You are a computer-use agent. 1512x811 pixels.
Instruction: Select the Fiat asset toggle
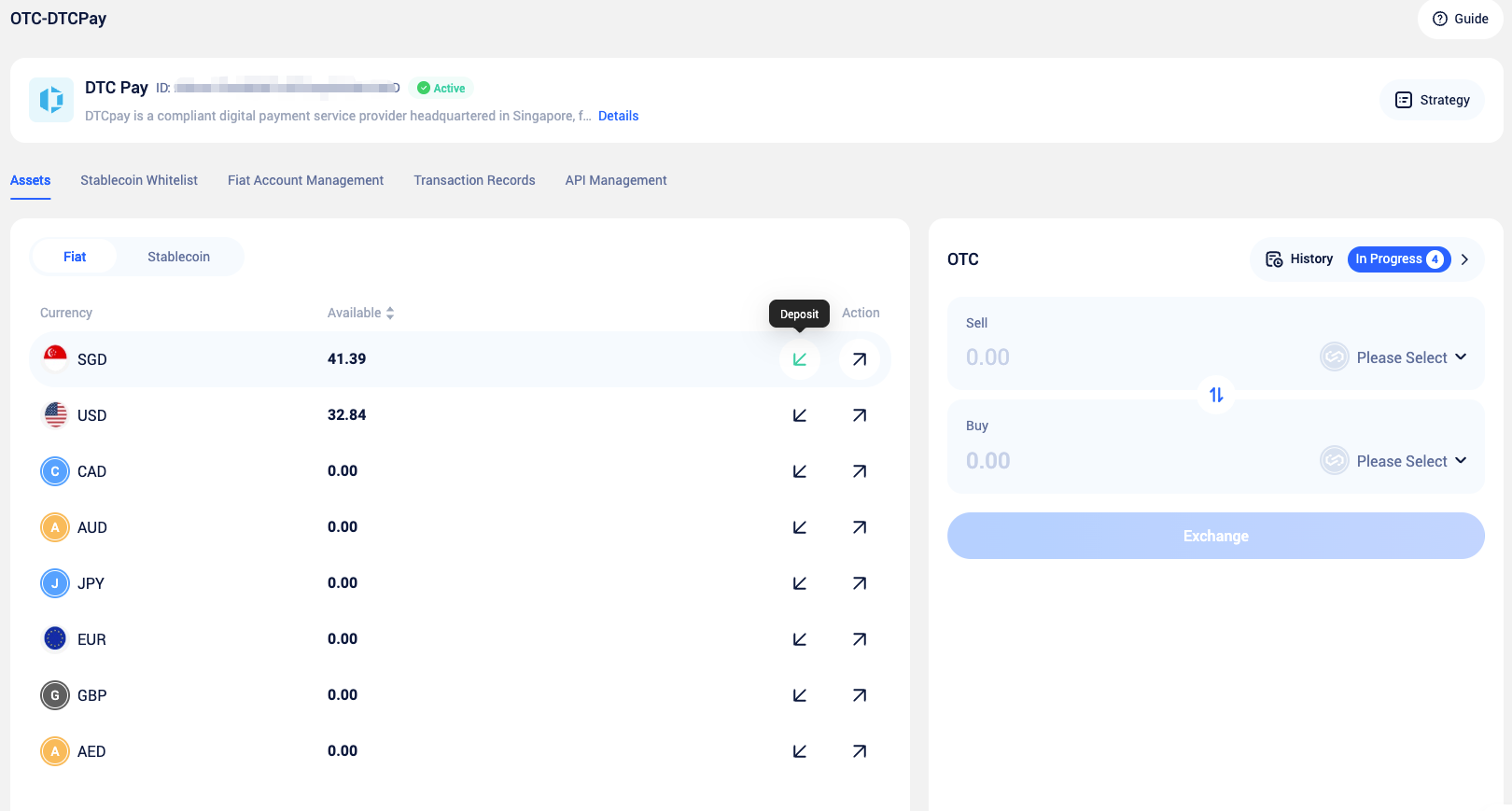[x=75, y=257]
